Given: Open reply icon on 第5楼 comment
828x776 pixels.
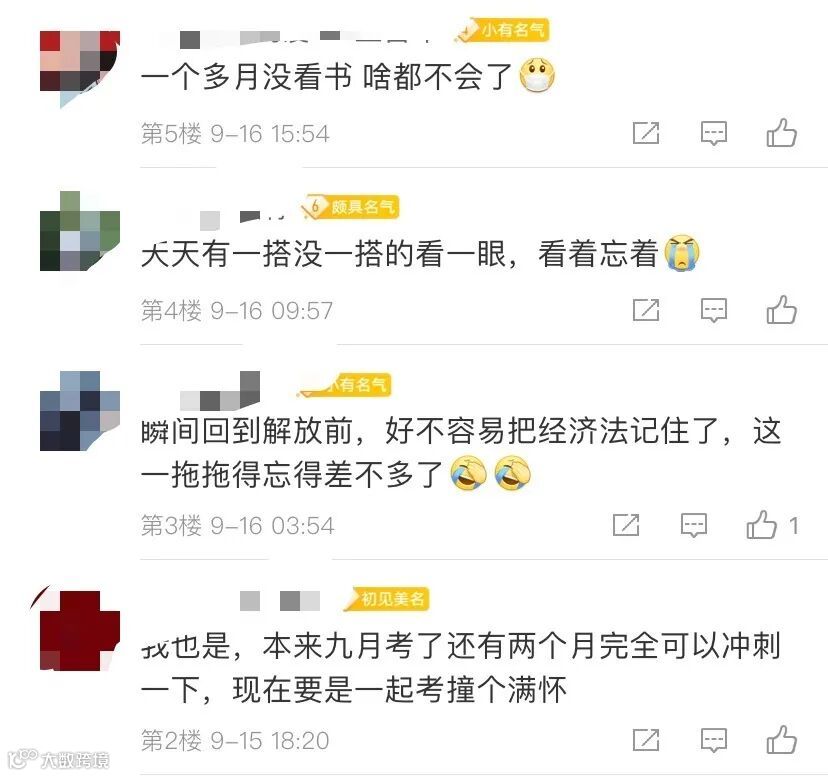Looking at the screenshot, I should 713,133.
